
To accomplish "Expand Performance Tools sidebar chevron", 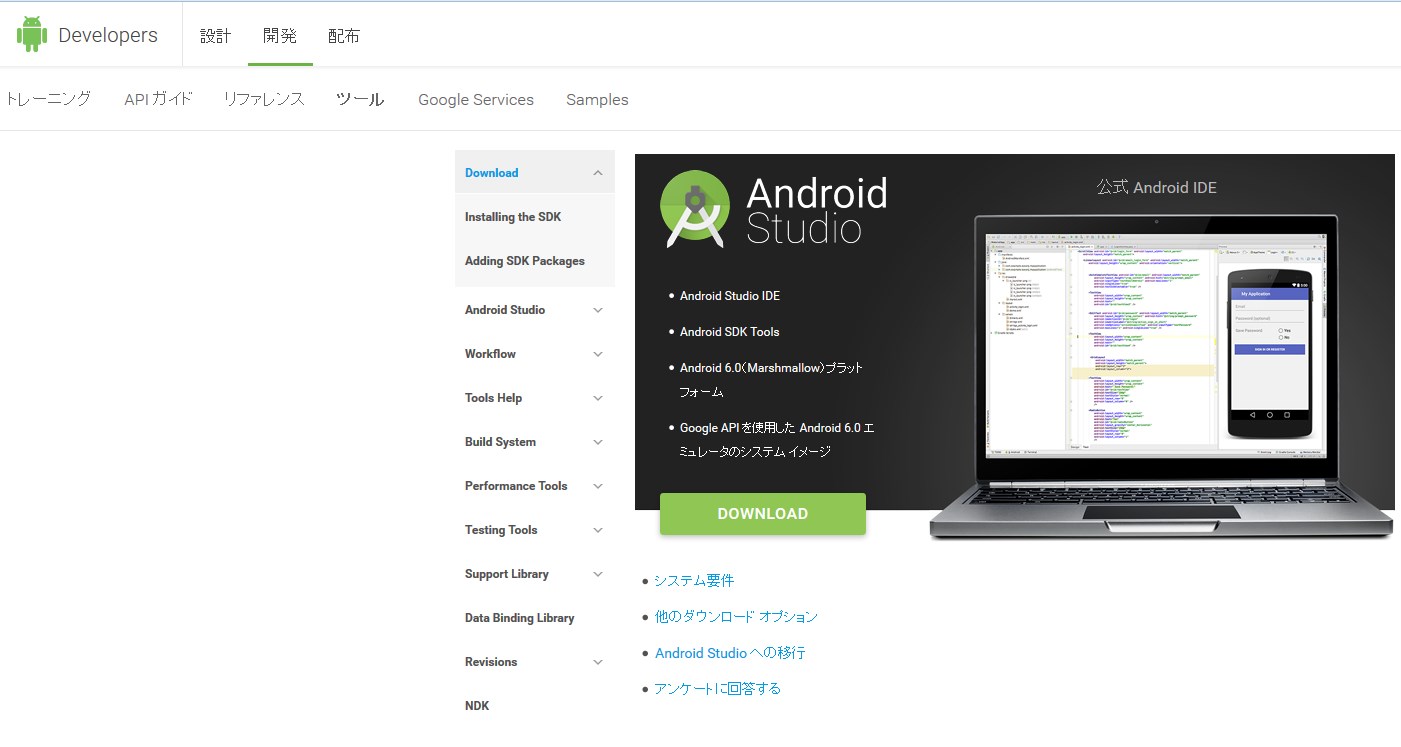I will pyautogui.click(x=598, y=486).
